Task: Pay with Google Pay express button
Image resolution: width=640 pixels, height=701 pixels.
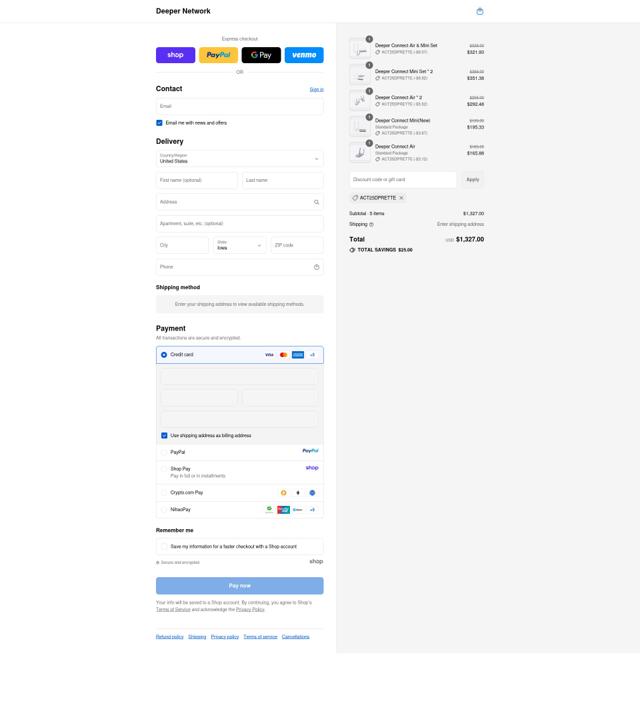Action: (261, 55)
